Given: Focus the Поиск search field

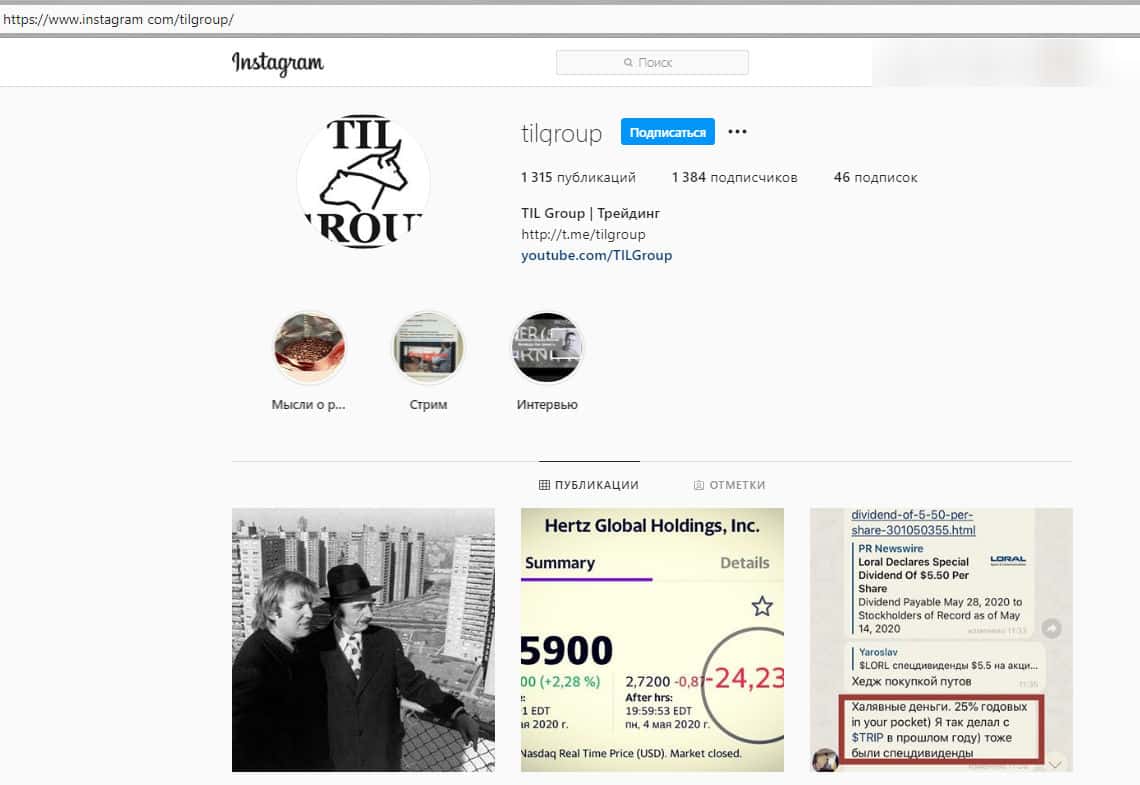Looking at the screenshot, I should click(x=652, y=63).
